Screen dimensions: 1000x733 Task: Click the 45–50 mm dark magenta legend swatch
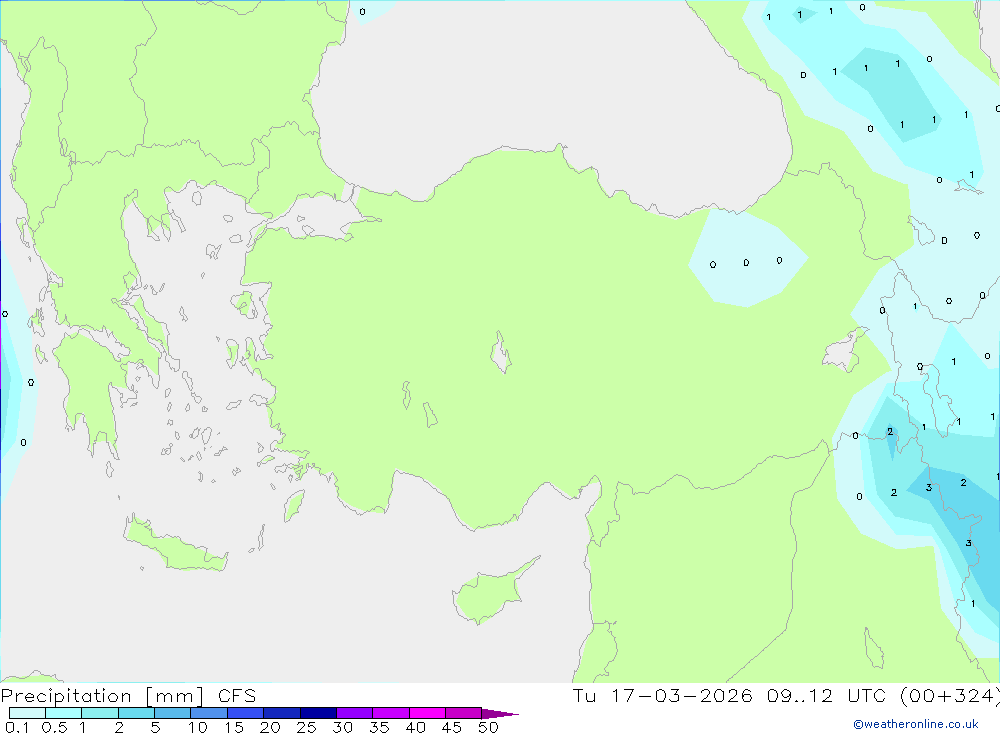pos(464,713)
